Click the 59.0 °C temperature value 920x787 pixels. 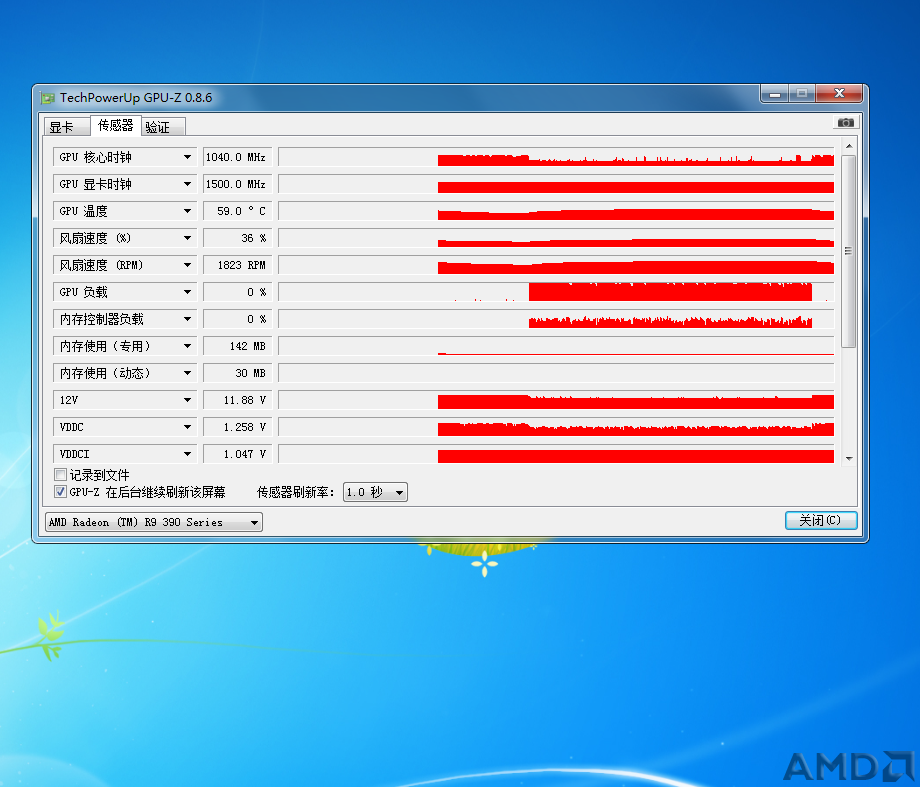point(238,211)
